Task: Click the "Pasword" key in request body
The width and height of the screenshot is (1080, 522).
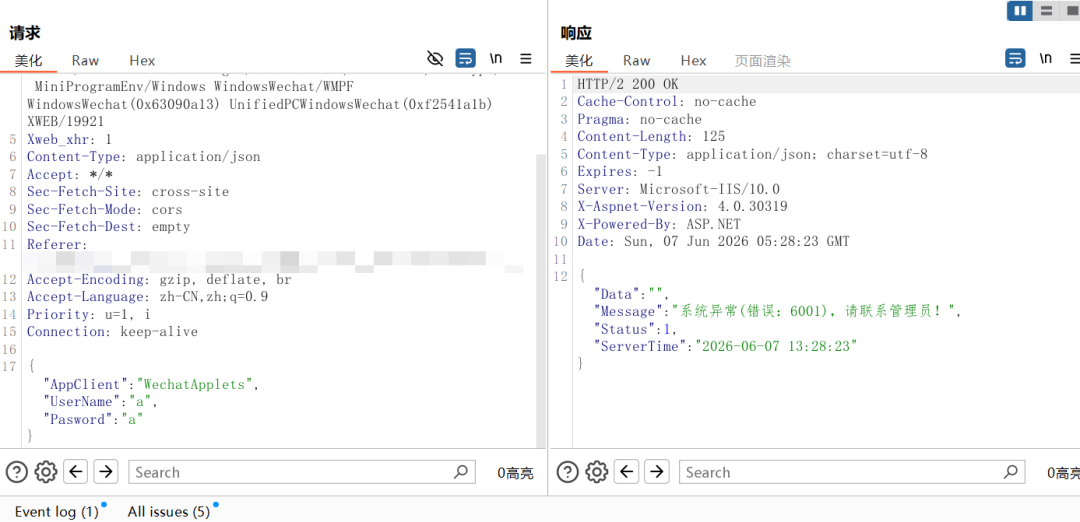Action: (78, 419)
